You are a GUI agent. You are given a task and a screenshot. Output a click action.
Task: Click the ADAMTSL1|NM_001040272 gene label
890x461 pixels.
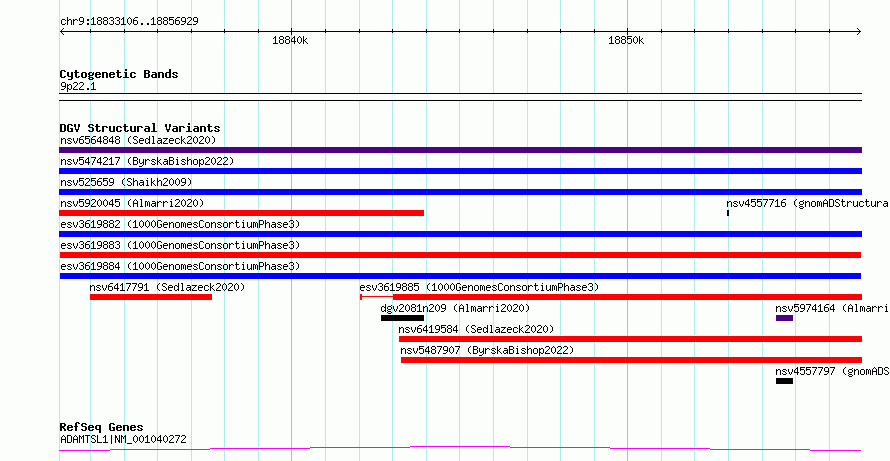123,439
